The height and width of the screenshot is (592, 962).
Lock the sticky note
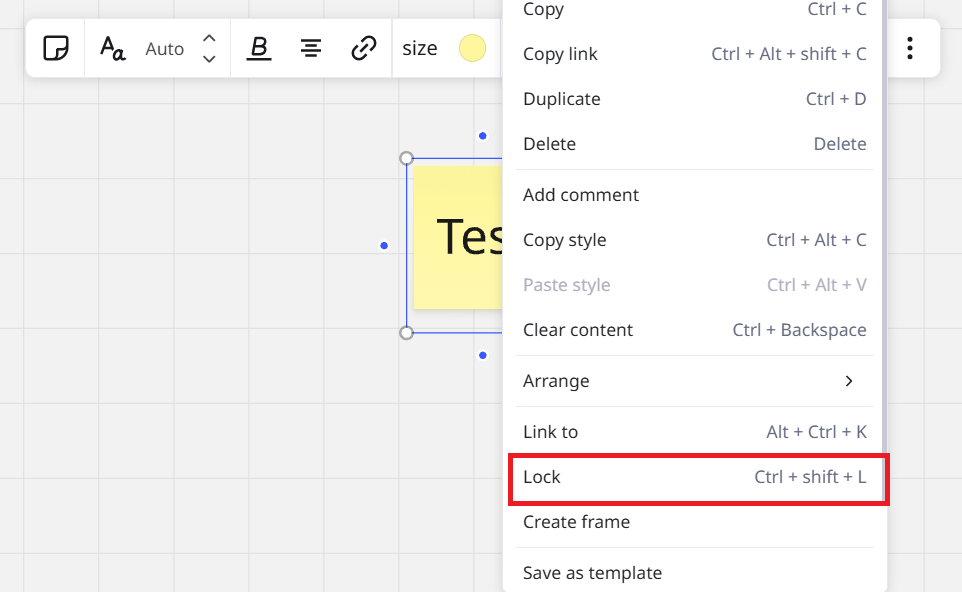click(x=541, y=477)
